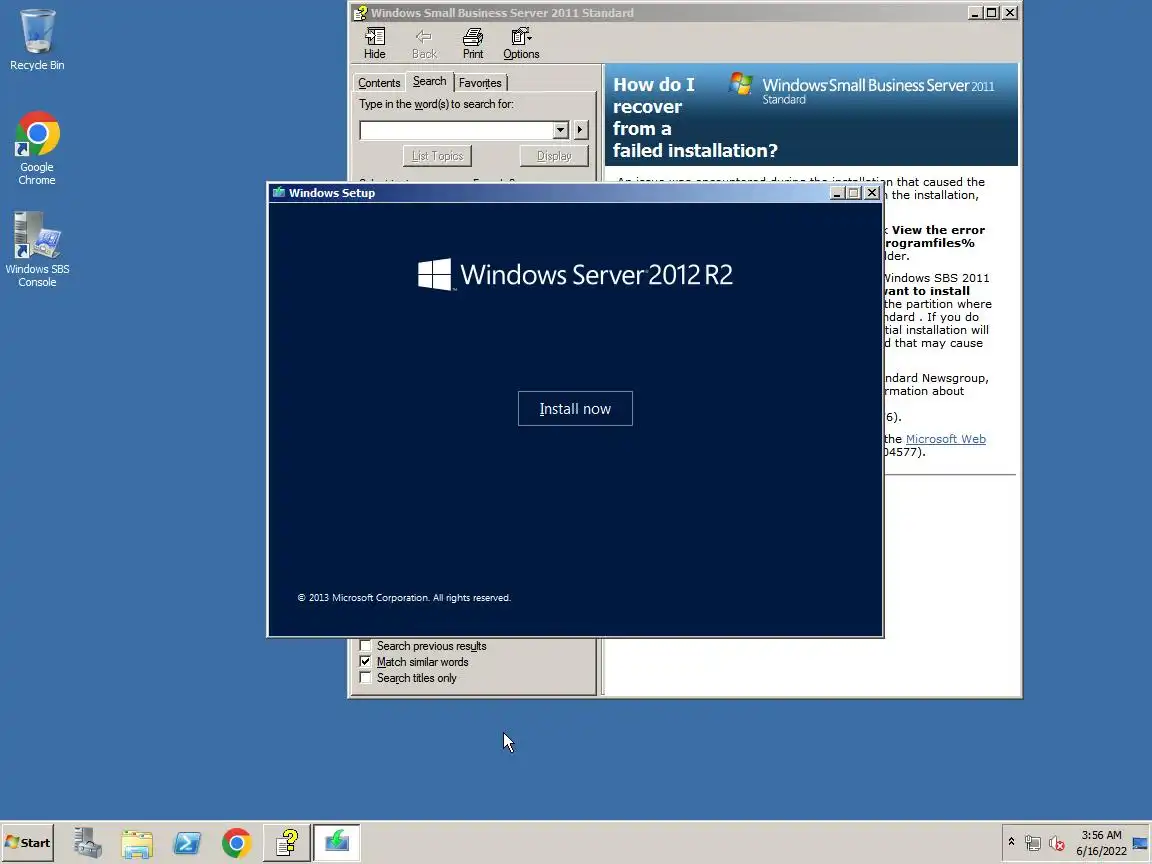Image resolution: width=1152 pixels, height=864 pixels.
Task: Select the Google Chrome desktop shortcut
Action: click(37, 148)
